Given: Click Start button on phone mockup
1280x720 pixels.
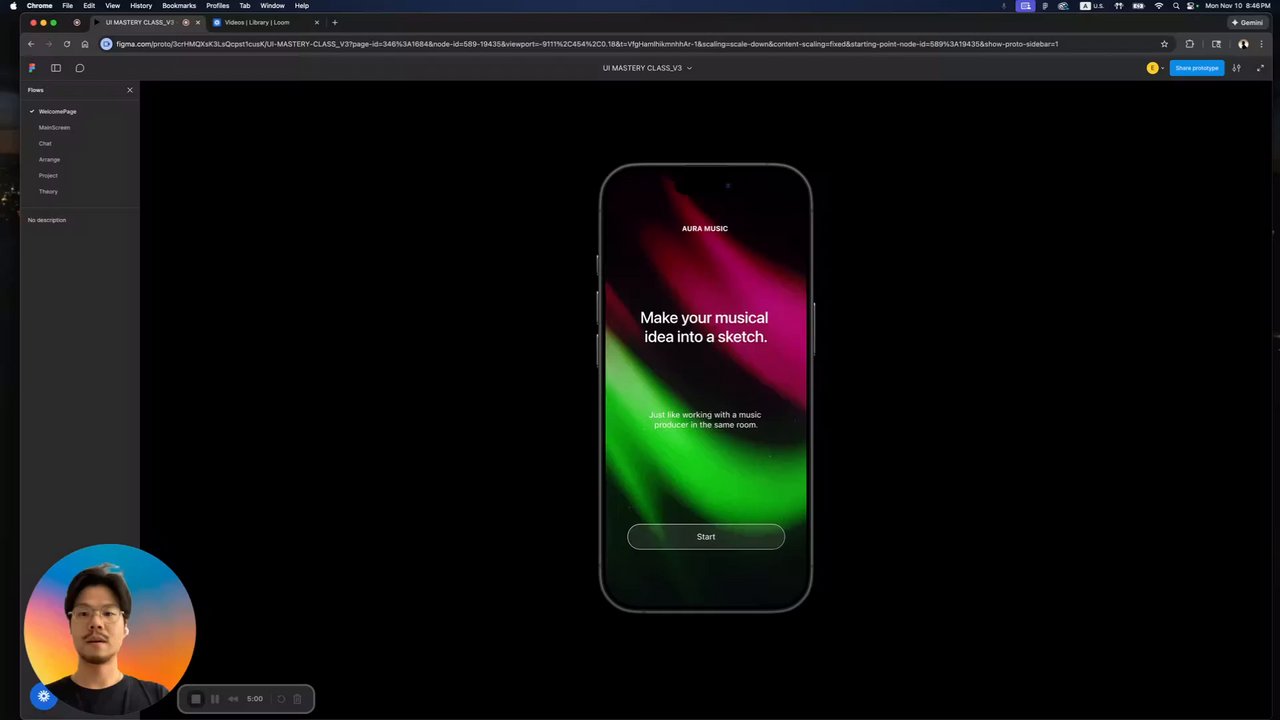Looking at the screenshot, I should pyautogui.click(x=706, y=537).
